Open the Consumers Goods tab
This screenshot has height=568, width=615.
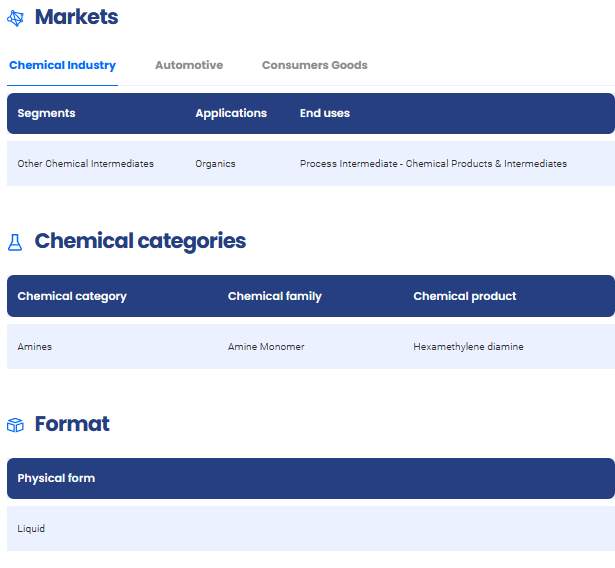pyautogui.click(x=314, y=66)
